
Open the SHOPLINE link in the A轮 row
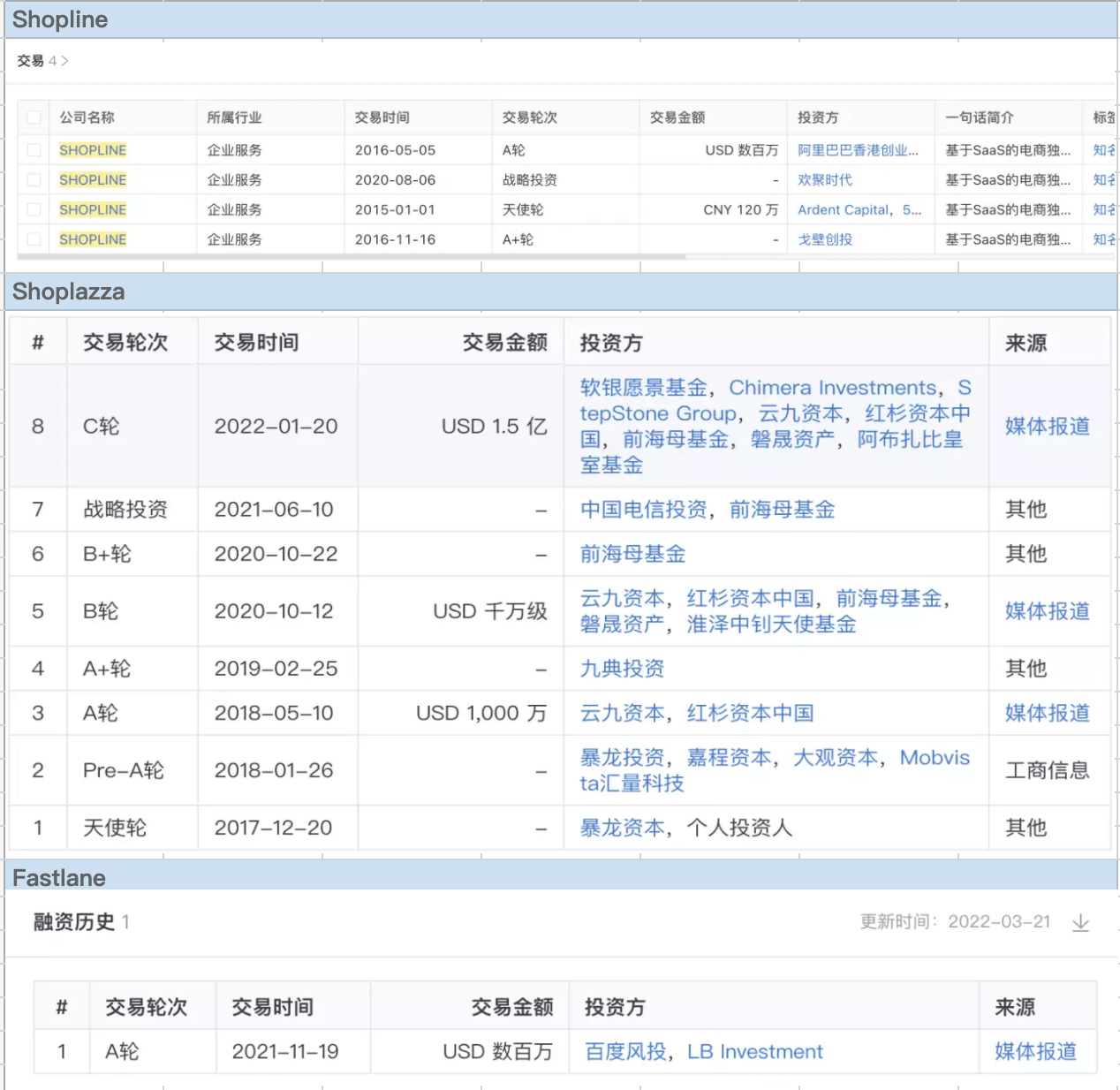[x=93, y=150]
